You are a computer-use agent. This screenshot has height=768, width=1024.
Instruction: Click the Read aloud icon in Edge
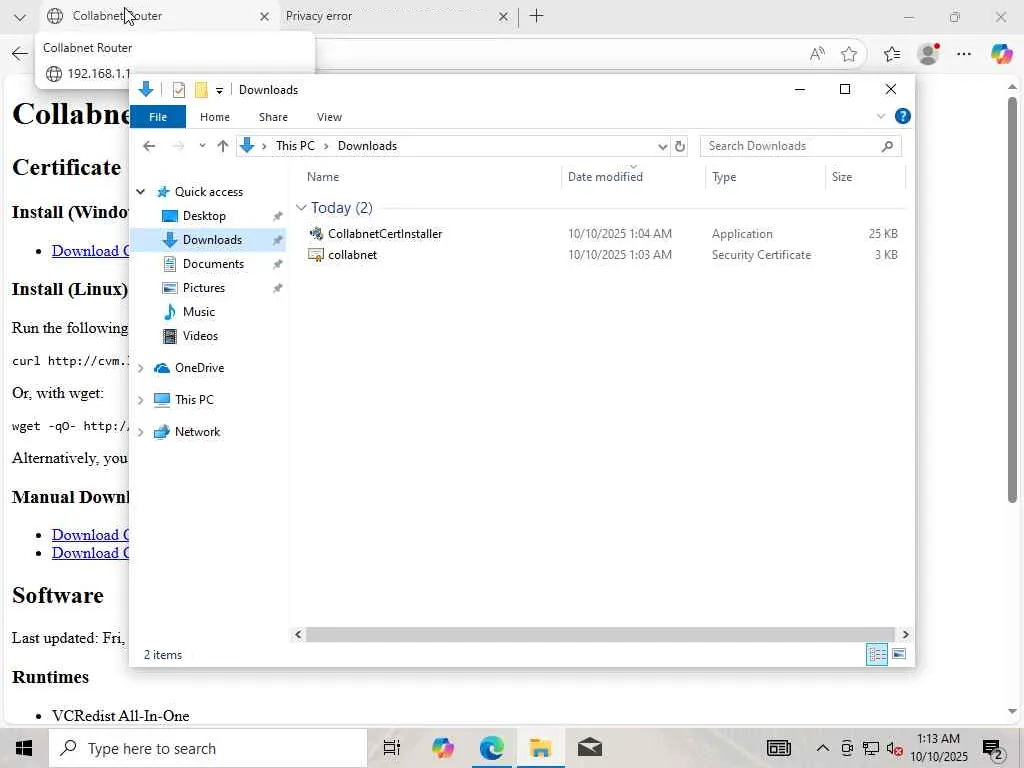(x=817, y=54)
